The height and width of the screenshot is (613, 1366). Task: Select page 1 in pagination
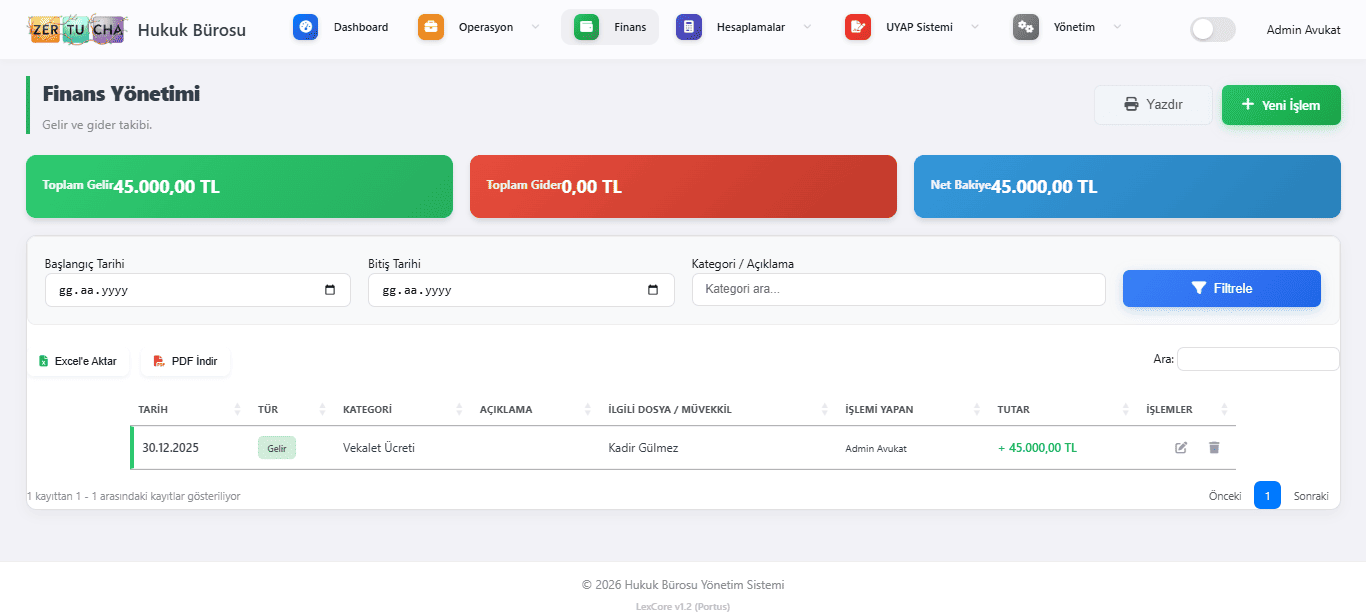click(x=1267, y=496)
